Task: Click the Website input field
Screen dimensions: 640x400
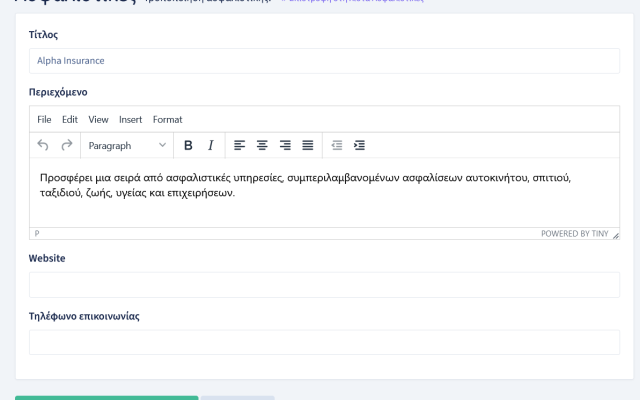Action: 324,285
